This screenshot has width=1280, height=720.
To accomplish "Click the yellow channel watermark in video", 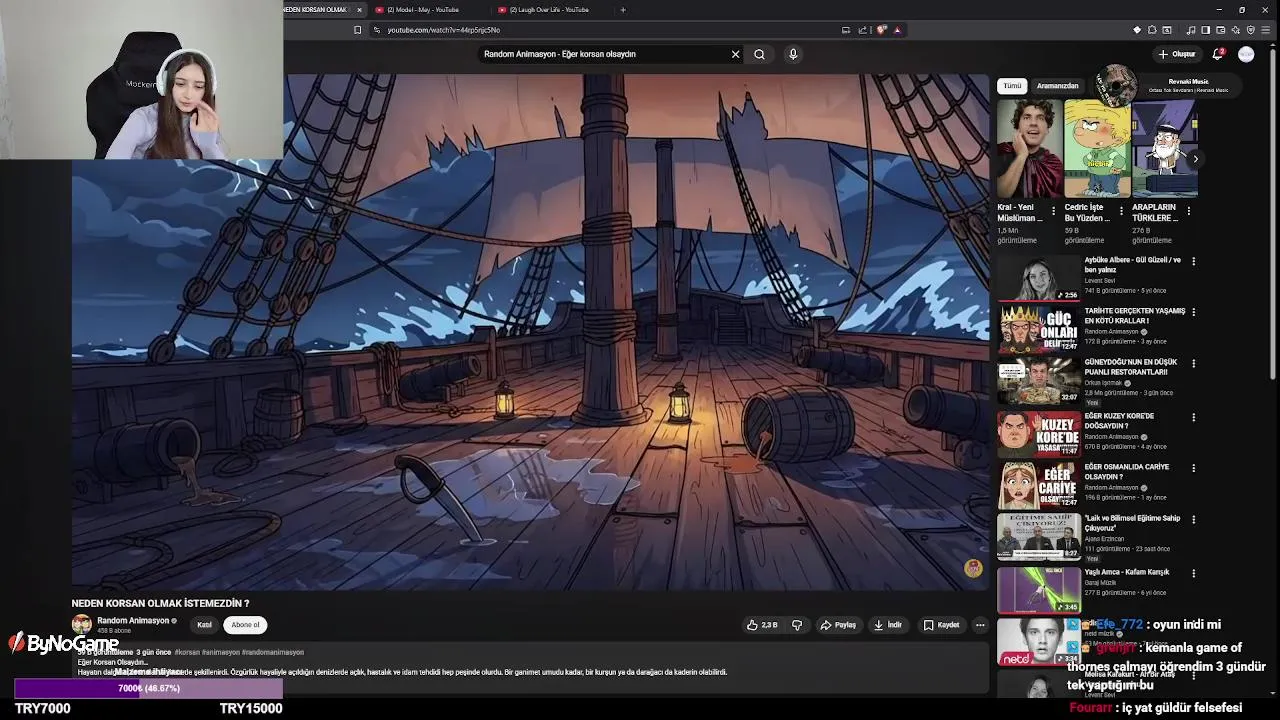I will pos(973,568).
